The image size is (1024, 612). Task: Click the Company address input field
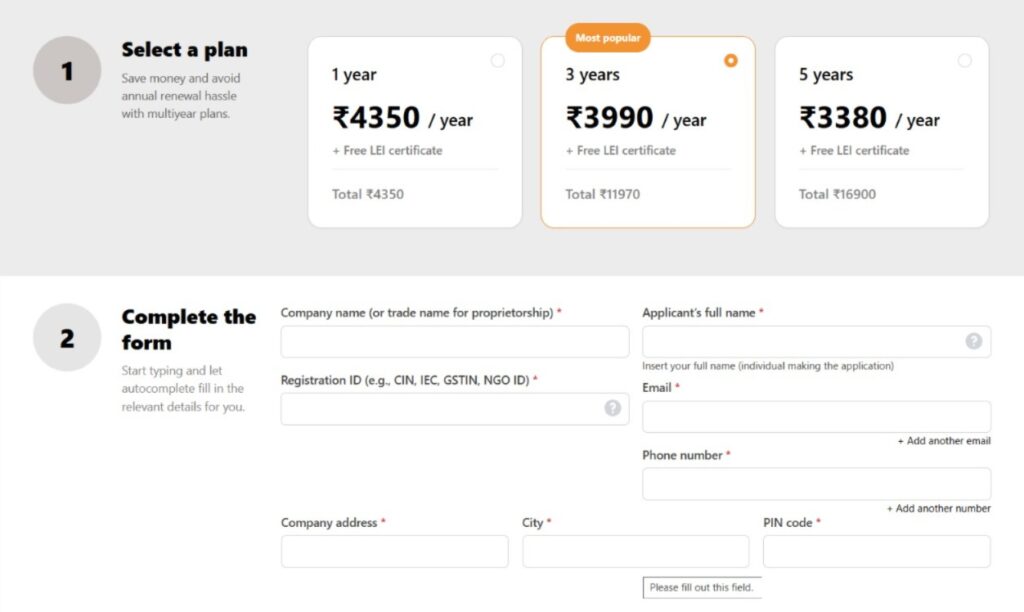(394, 551)
